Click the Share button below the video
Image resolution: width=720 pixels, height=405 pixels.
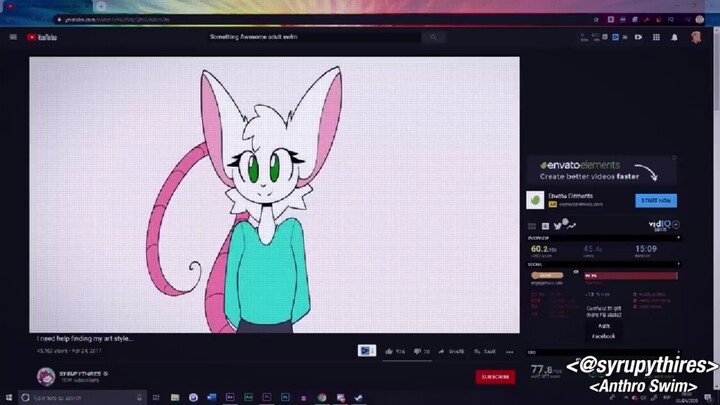click(452, 351)
